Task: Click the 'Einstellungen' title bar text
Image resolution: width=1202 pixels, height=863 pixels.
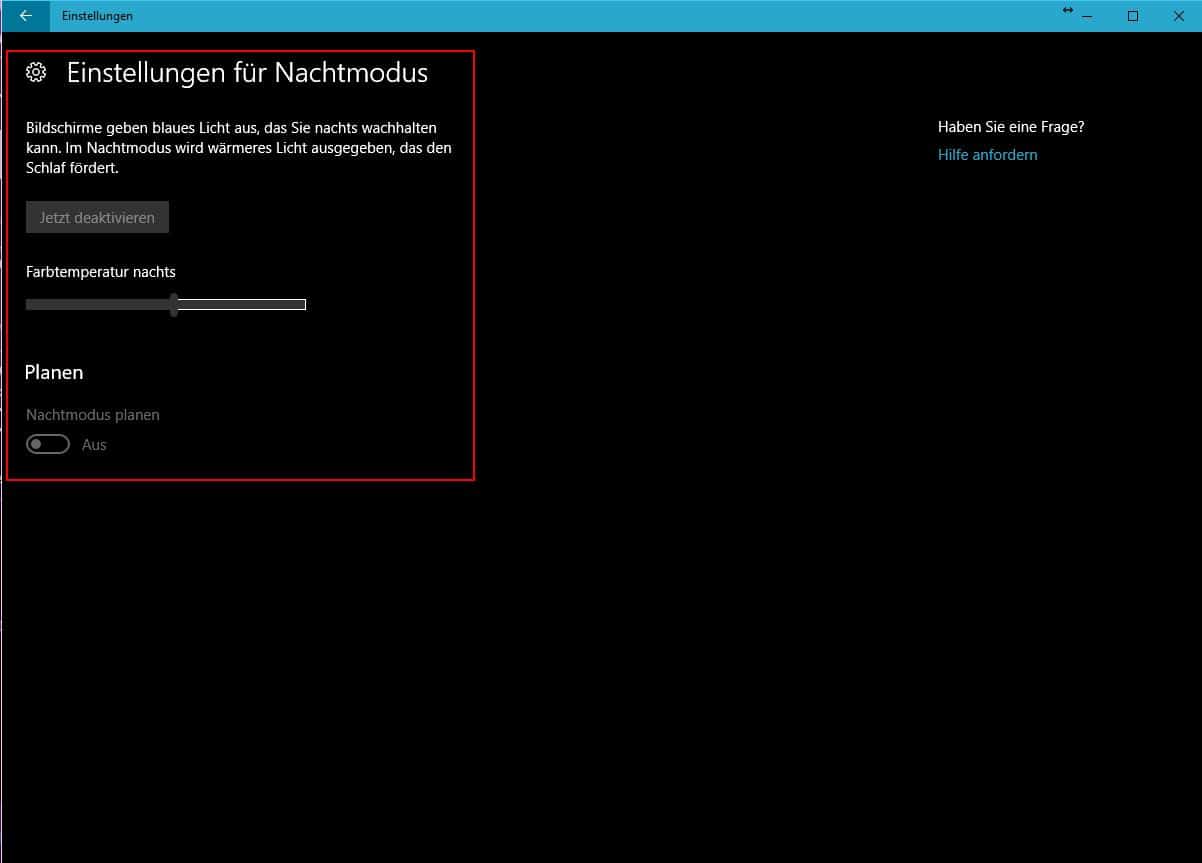Action: (x=97, y=16)
